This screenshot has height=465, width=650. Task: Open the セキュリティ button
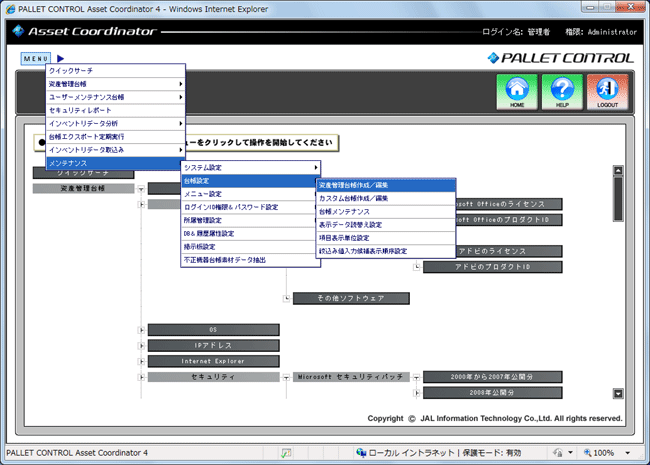213,377
